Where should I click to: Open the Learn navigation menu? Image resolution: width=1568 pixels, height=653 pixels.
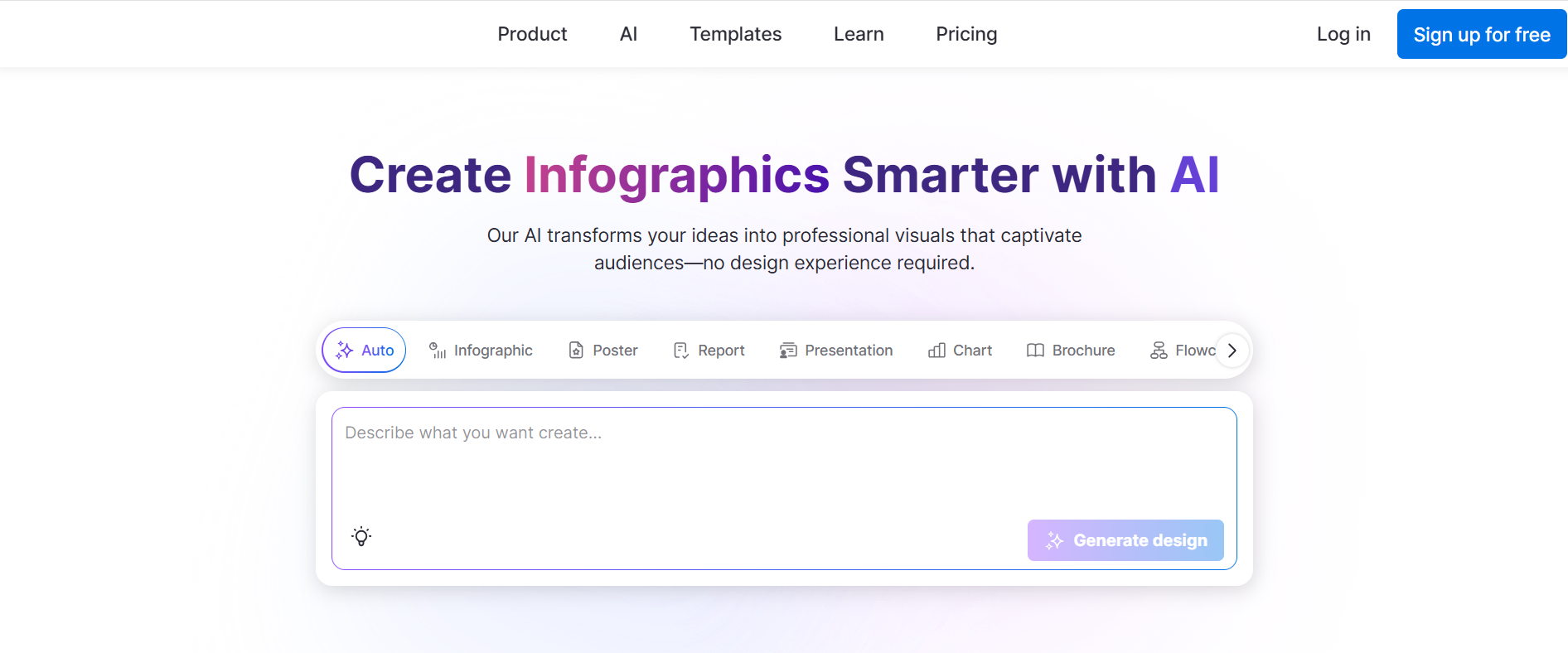point(859,34)
